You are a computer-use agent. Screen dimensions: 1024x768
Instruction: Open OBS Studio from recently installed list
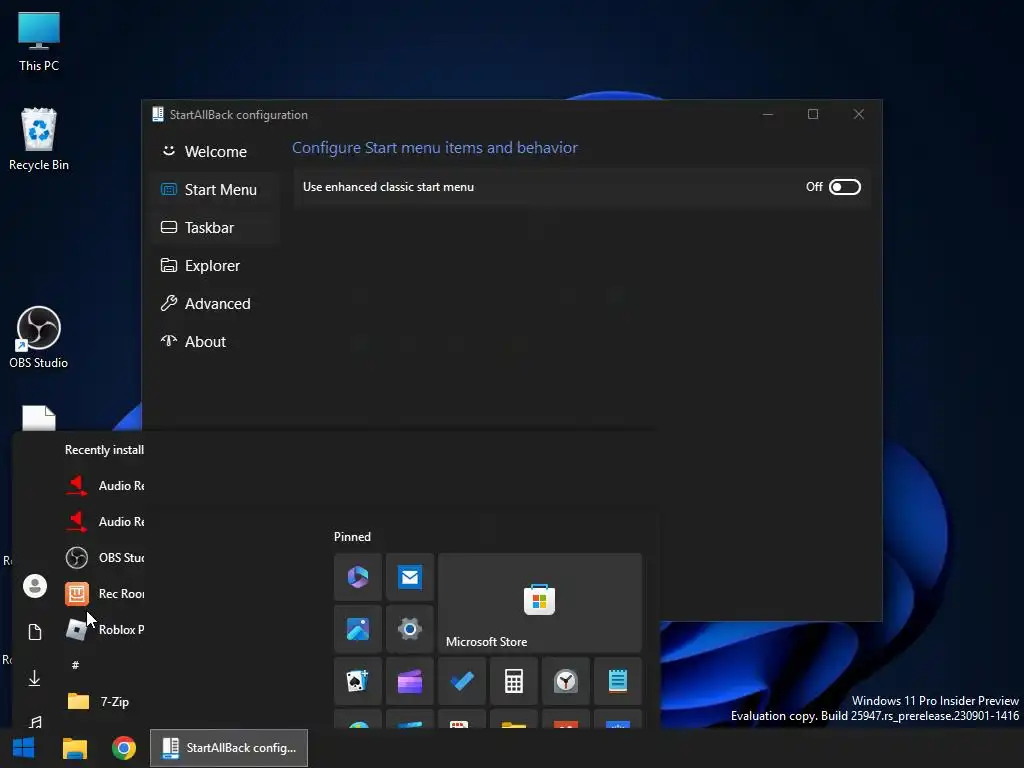tap(104, 558)
